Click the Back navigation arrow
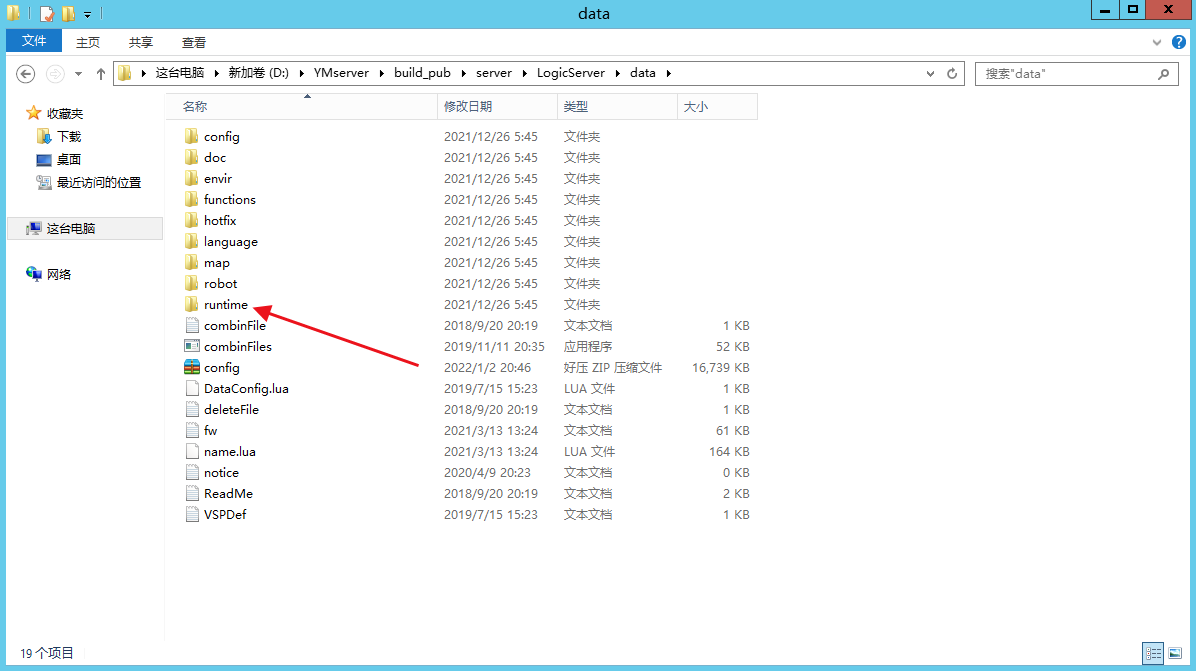The height and width of the screenshot is (671, 1196). [27, 74]
